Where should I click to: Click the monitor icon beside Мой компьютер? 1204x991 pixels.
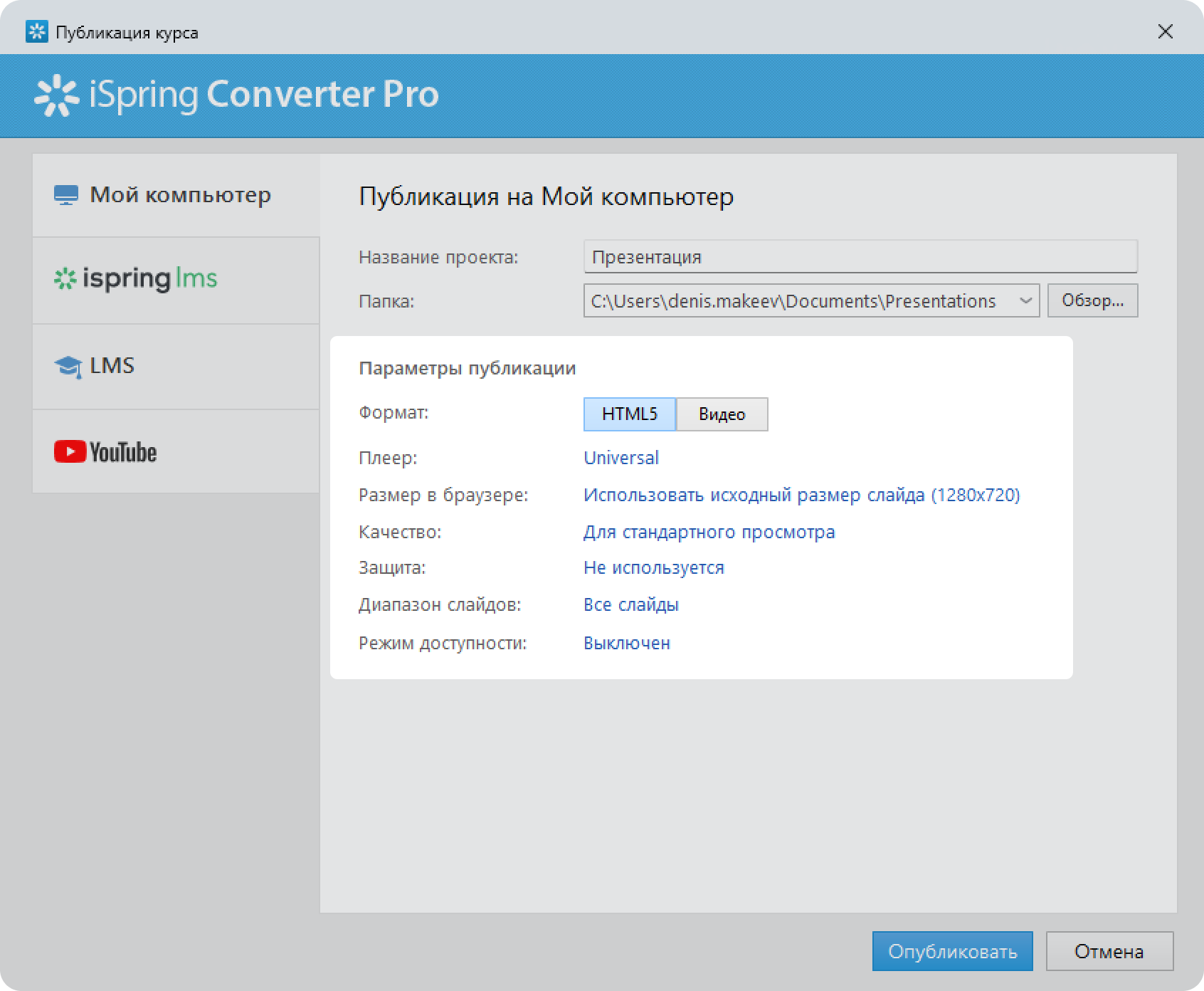tap(66, 195)
